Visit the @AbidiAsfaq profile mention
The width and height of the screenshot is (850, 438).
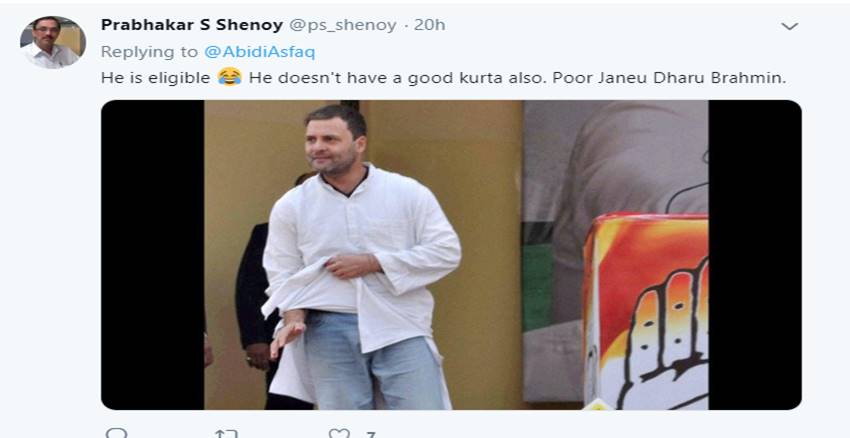(259, 52)
